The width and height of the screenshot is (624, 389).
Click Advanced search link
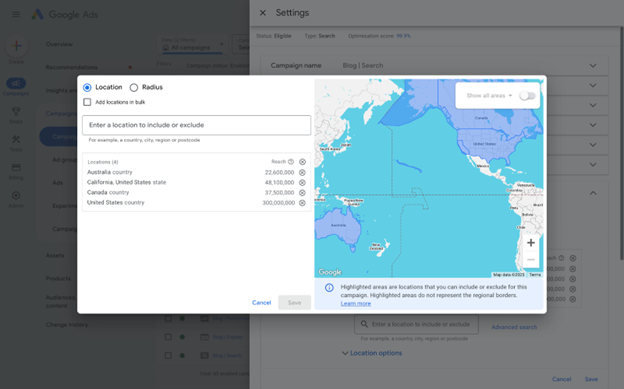coord(514,327)
